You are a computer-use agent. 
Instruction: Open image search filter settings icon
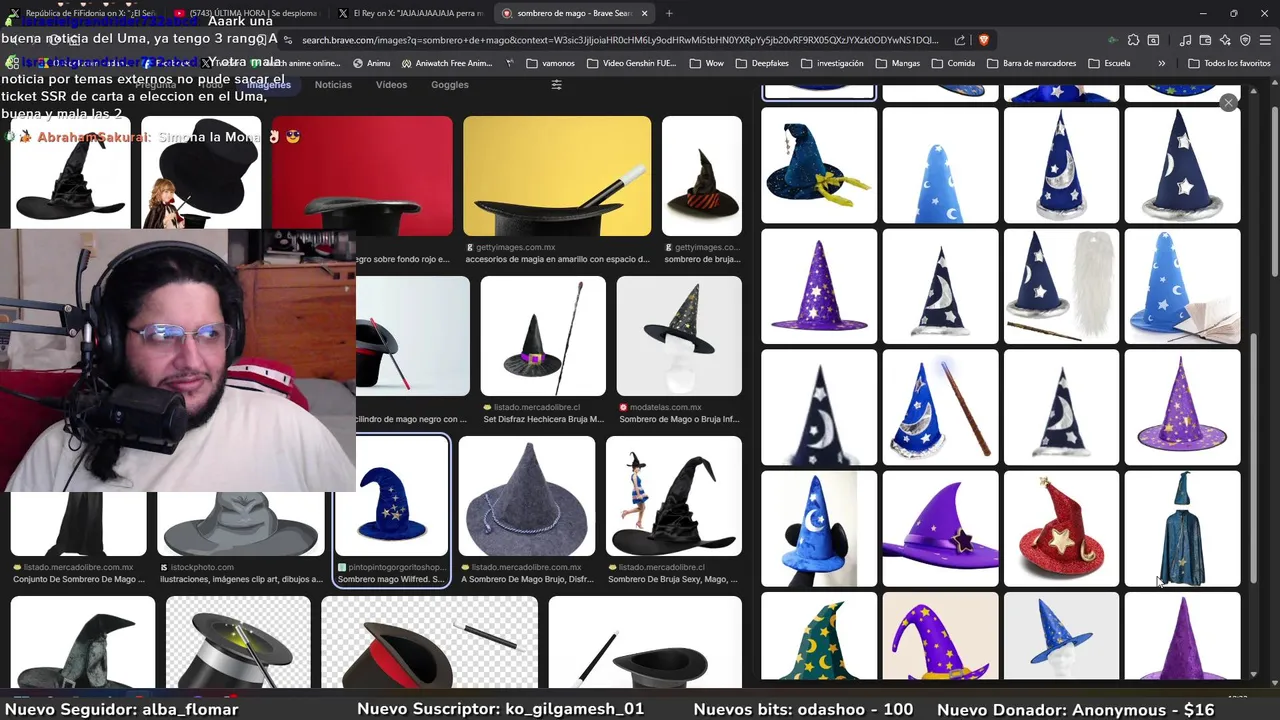[x=557, y=85]
